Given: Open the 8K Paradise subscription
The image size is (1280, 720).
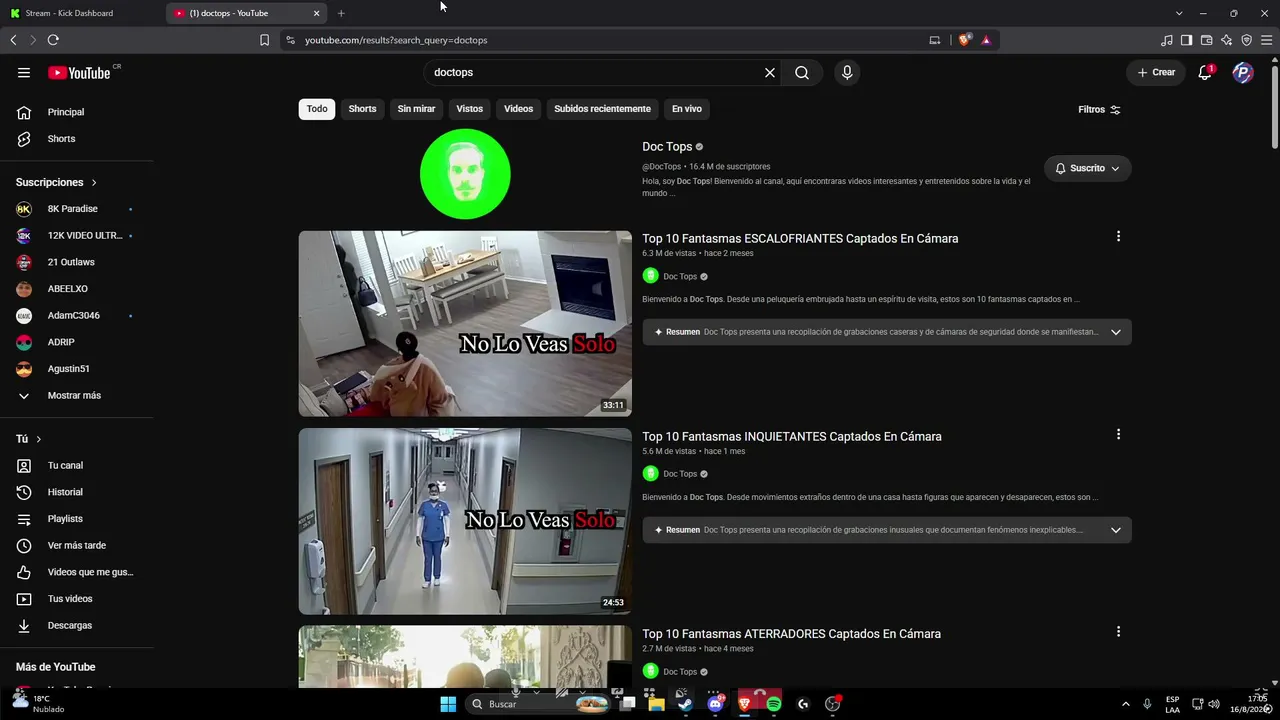Looking at the screenshot, I should click(x=74, y=209).
